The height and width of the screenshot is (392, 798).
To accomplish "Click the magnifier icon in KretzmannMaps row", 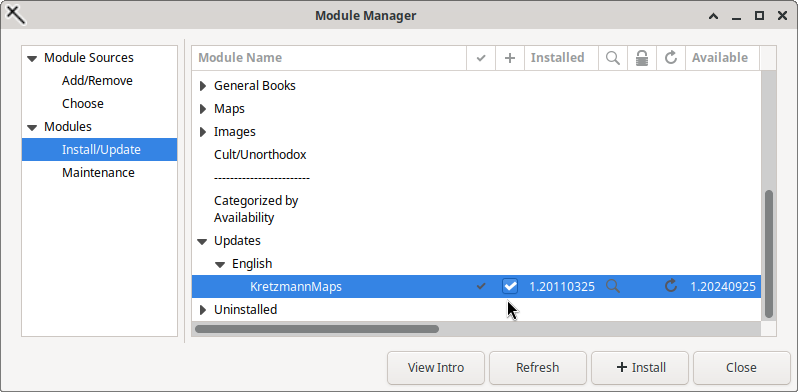I will [x=613, y=287].
